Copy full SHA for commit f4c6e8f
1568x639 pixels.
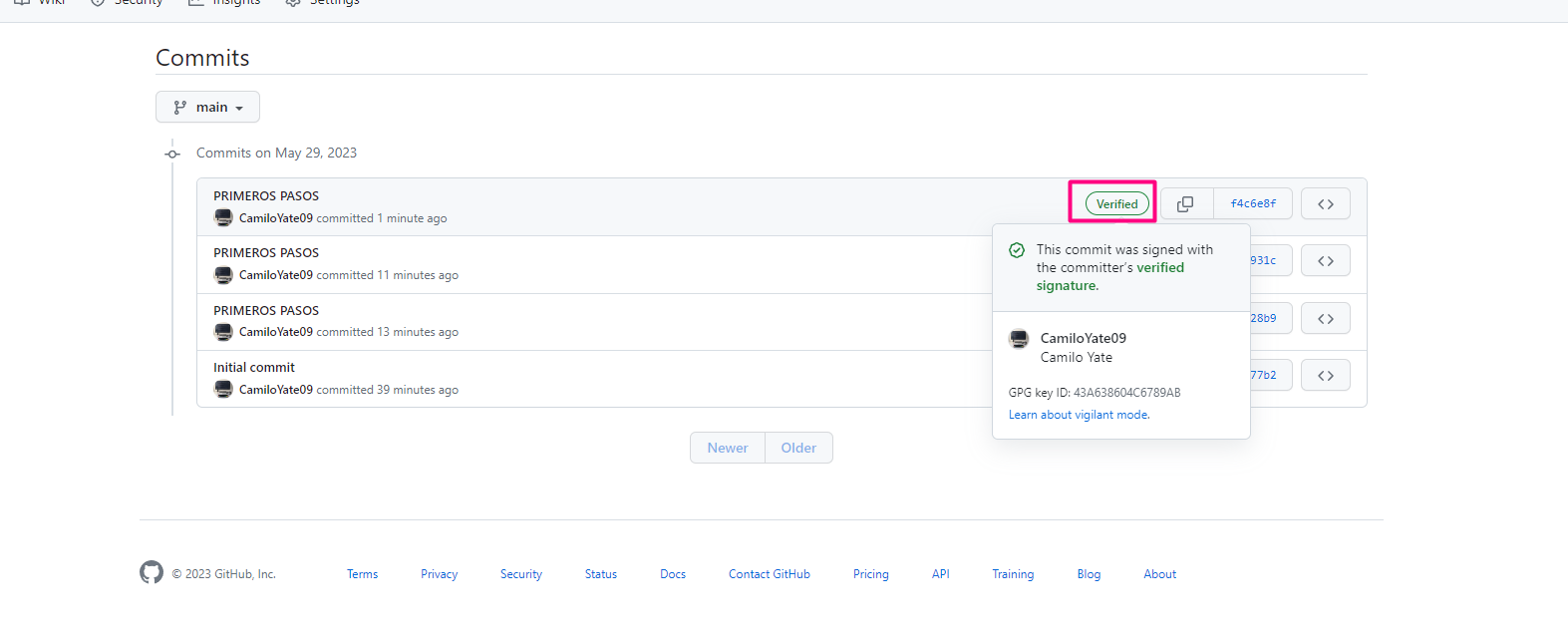pos(1186,203)
